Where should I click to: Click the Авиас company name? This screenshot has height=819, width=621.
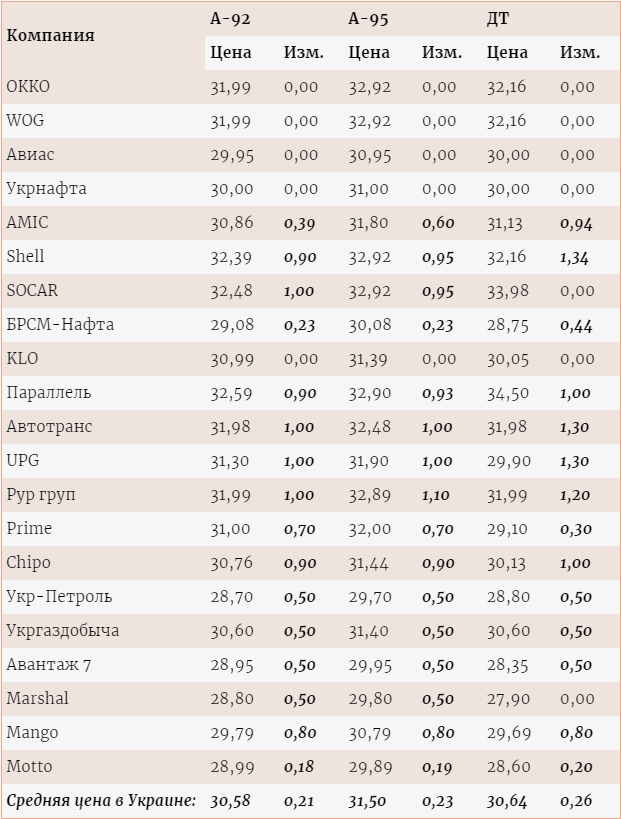30,155
